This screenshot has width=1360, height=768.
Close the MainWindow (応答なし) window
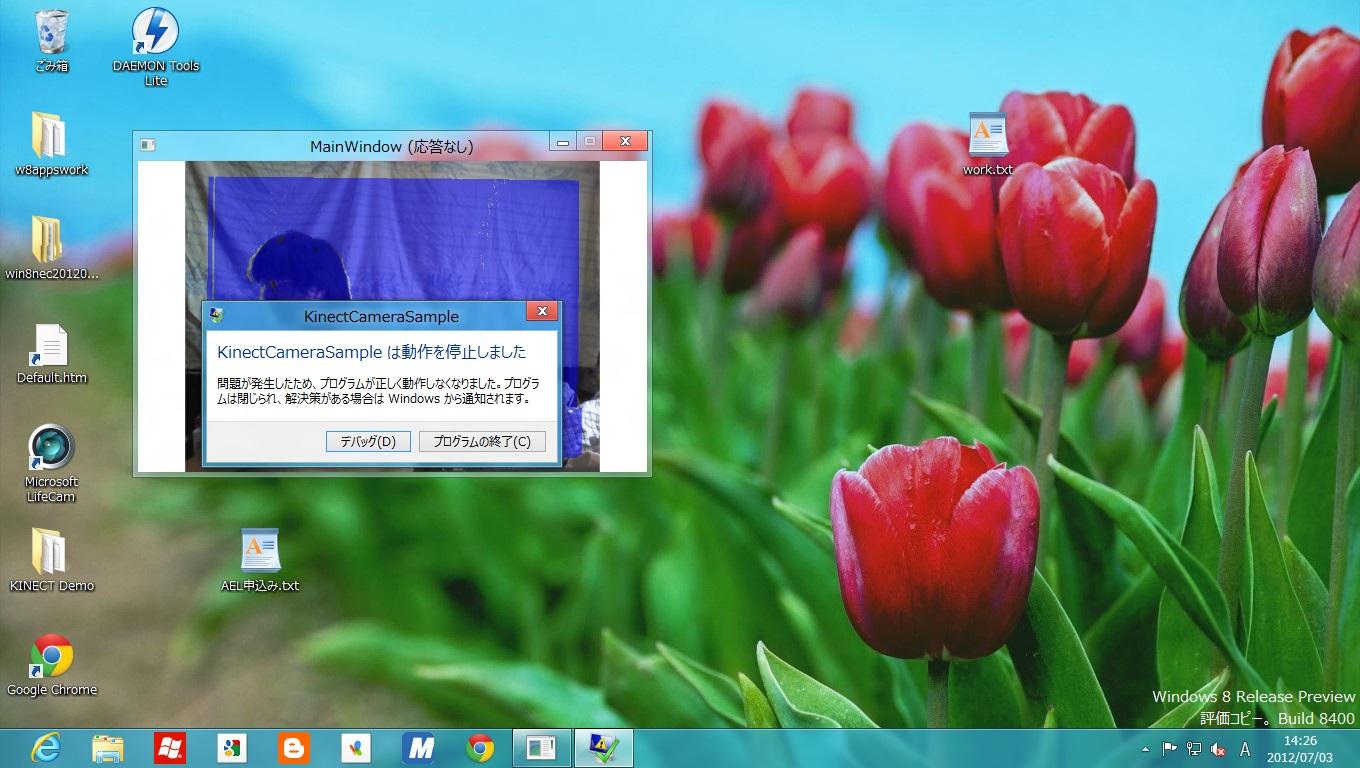point(626,142)
